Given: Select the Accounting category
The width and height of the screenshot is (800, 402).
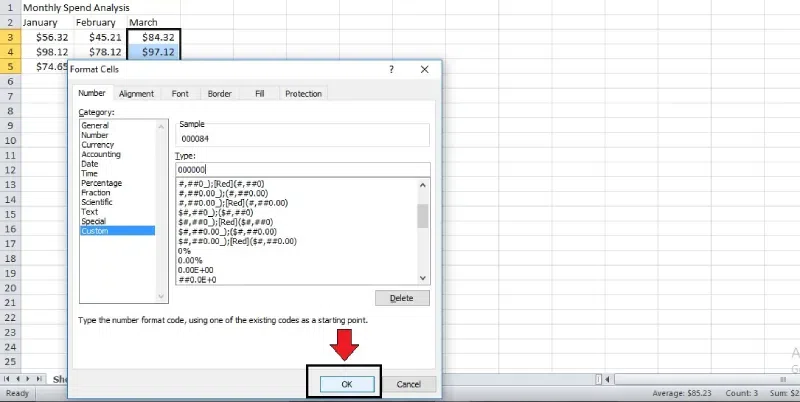Looking at the screenshot, I should point(101,154).
